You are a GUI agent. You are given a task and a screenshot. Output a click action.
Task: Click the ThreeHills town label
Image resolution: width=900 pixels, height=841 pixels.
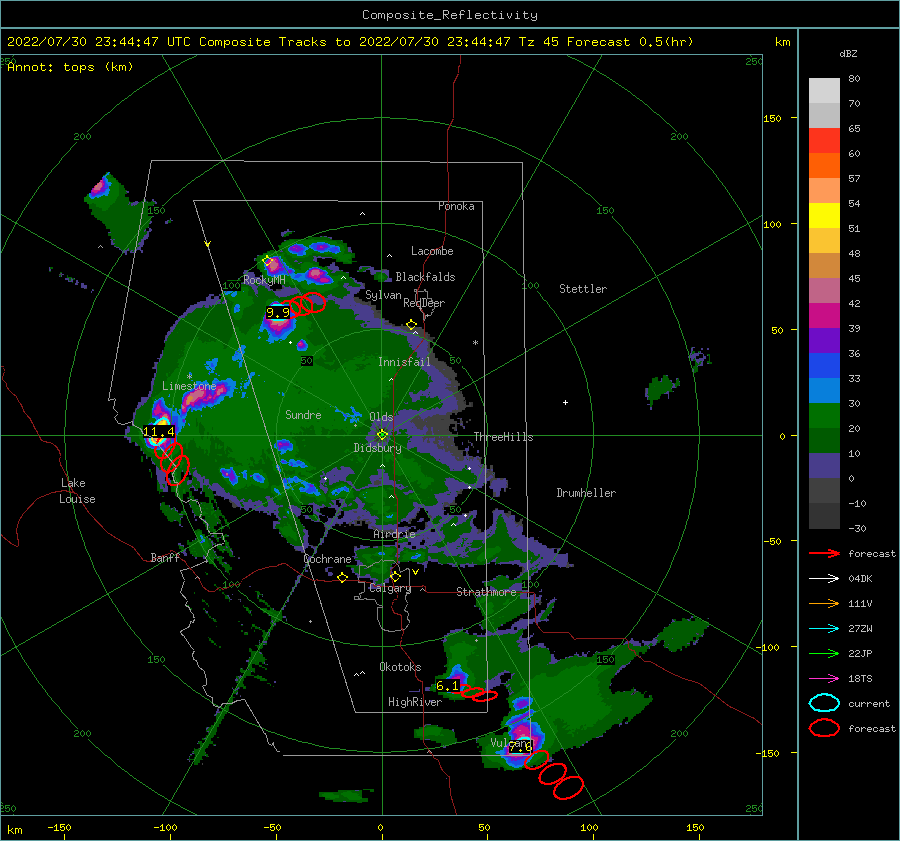point(503,437)
